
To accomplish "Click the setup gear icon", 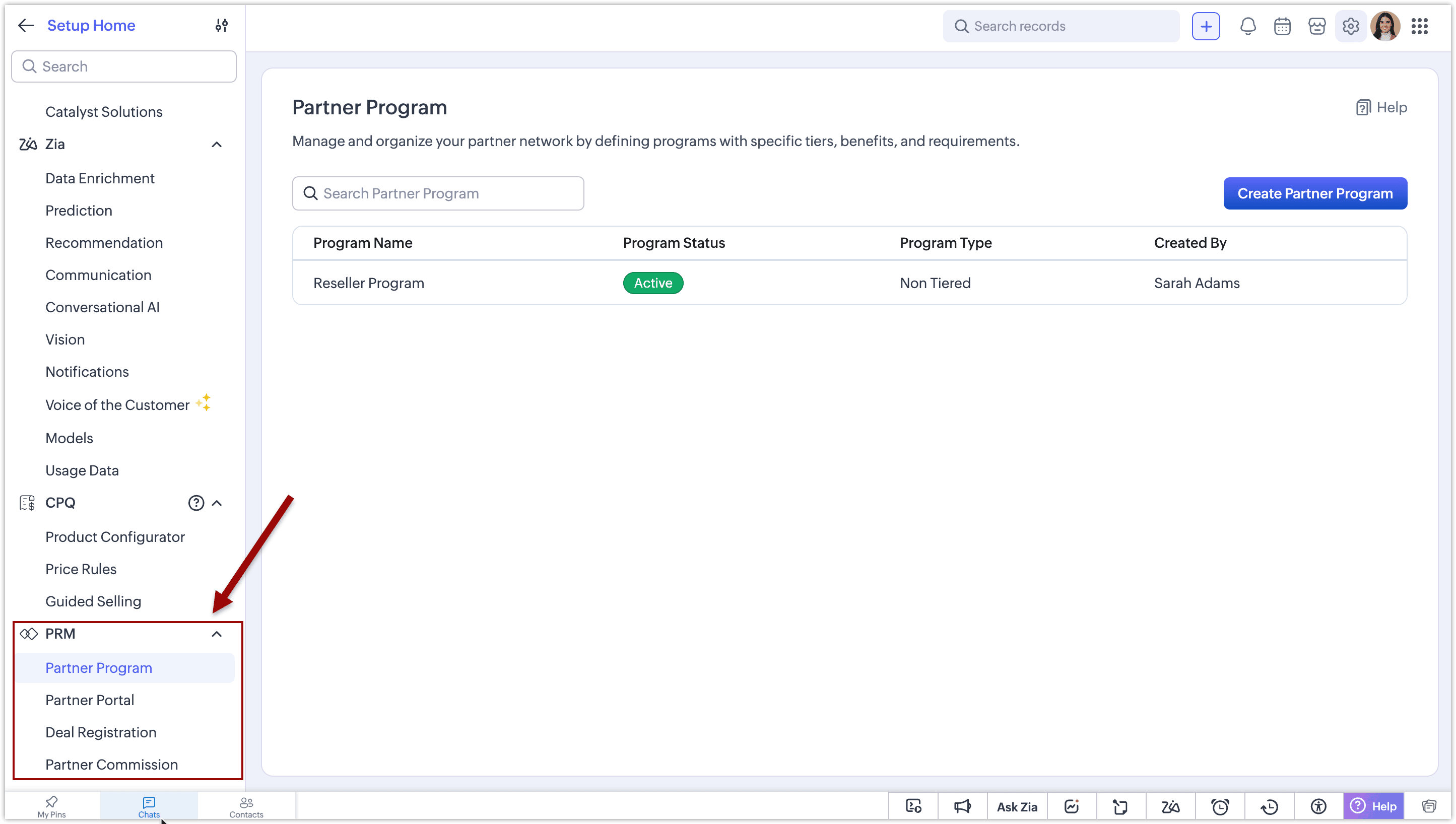I will 1351,26.
